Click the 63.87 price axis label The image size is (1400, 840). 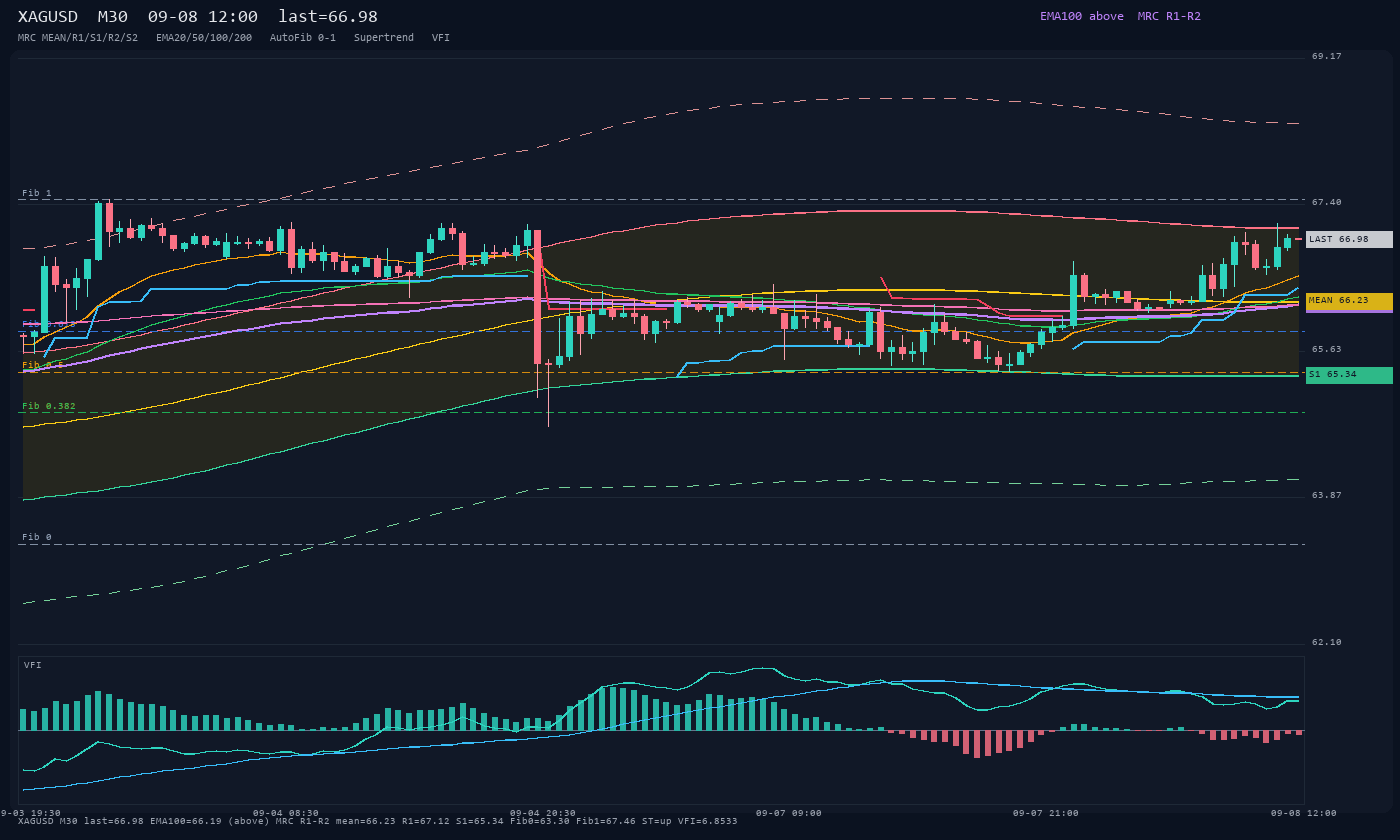coord(1327,495)
